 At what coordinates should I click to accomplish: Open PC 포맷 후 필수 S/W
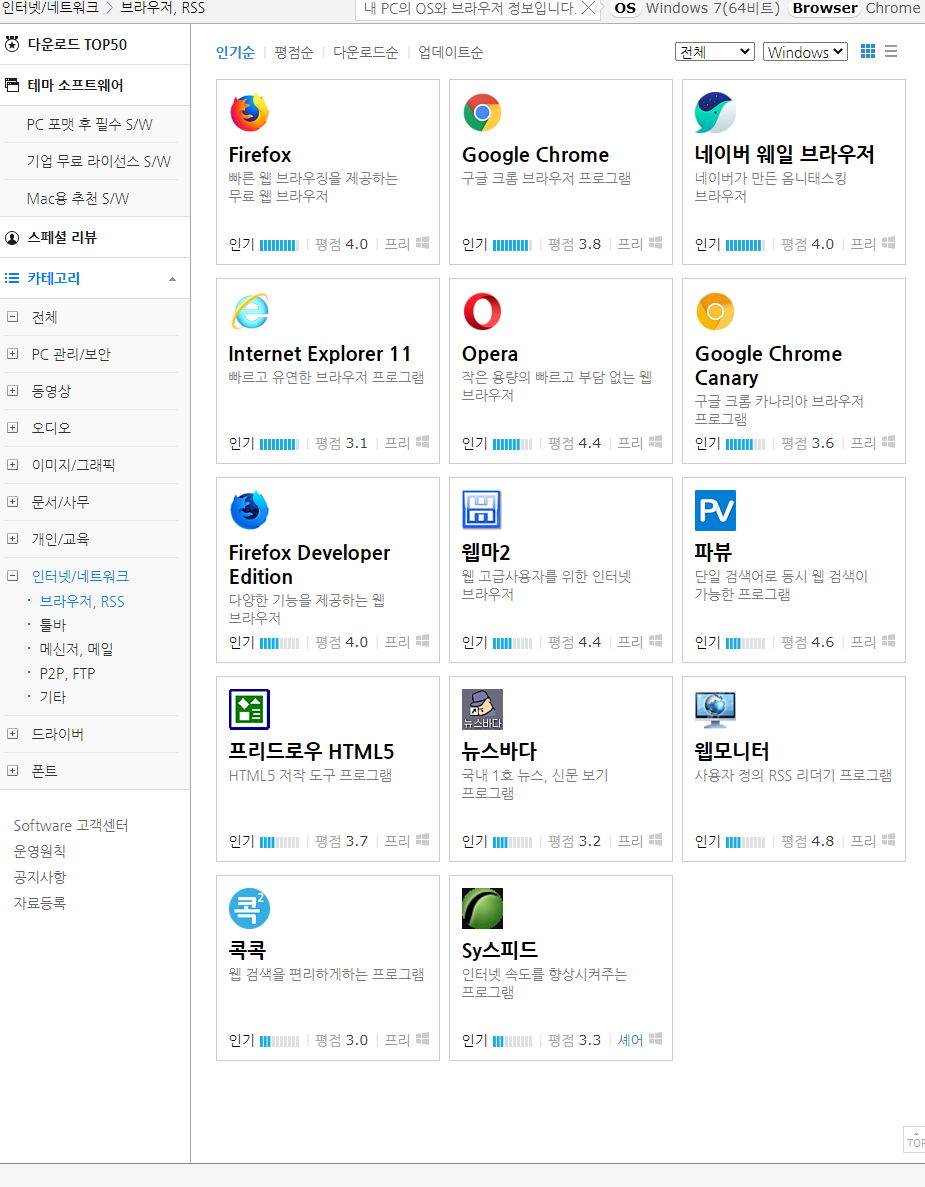click(x=89, y=124)
